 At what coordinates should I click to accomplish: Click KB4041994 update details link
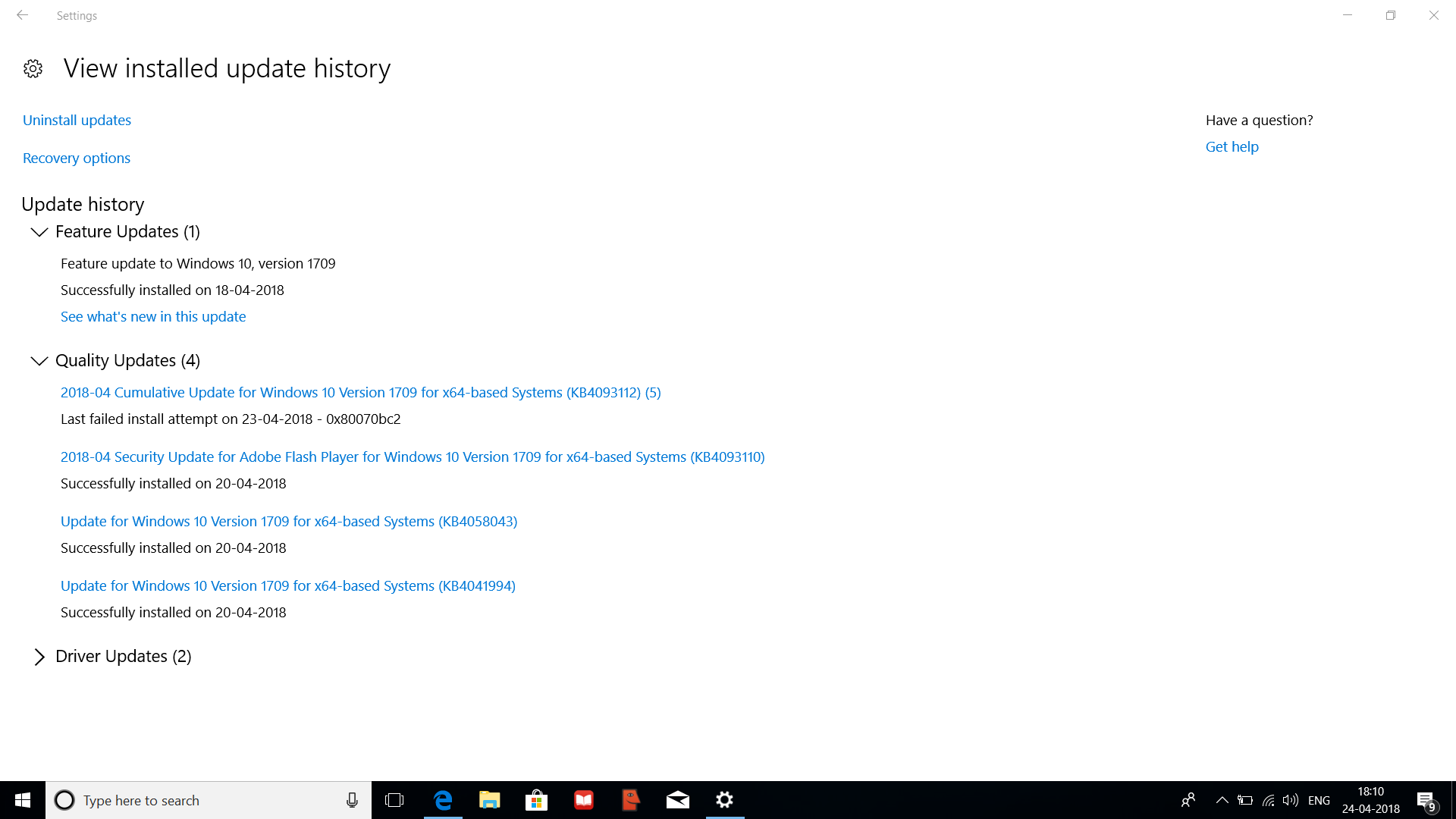[x=289, y=585]
